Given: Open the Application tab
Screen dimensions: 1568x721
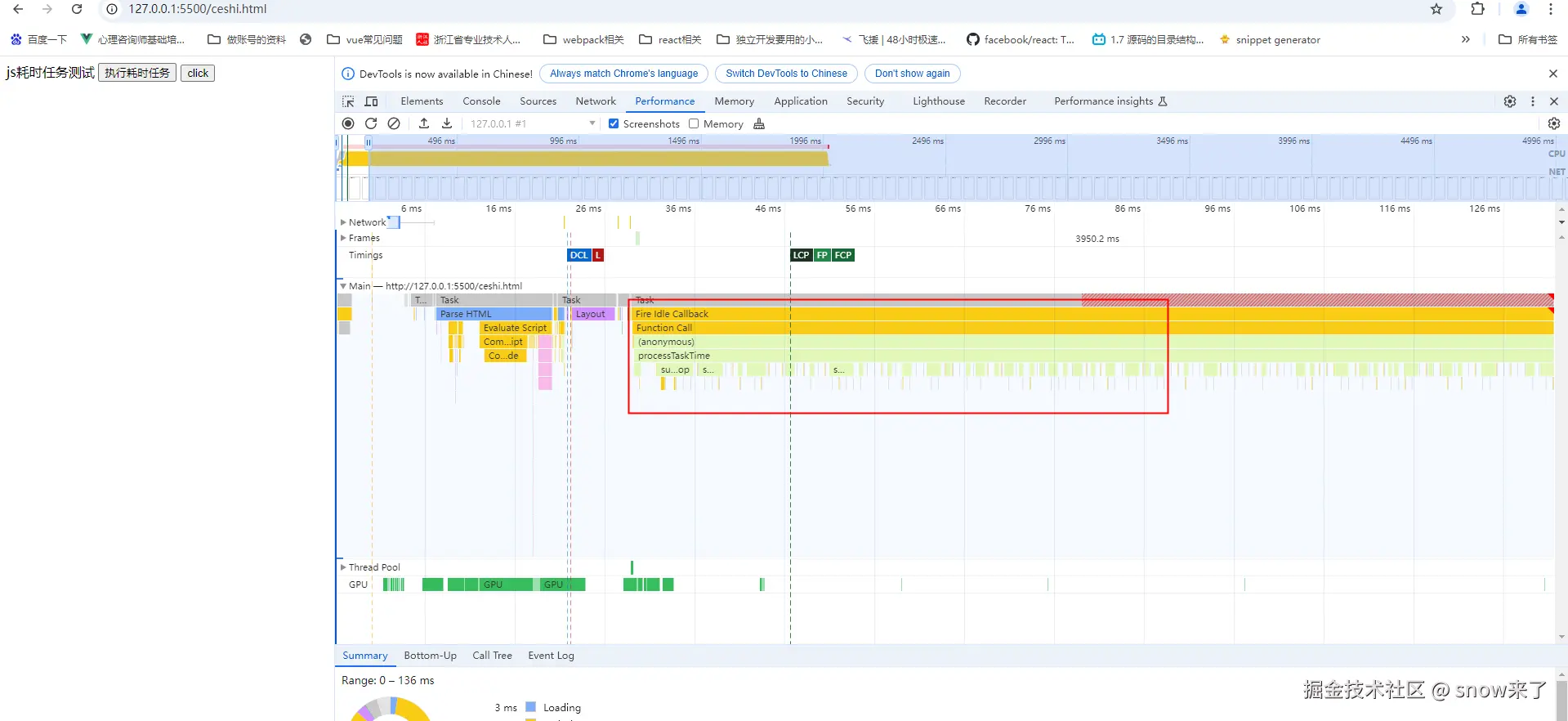Looking at the screenshot, I should (x=801, y=101).
